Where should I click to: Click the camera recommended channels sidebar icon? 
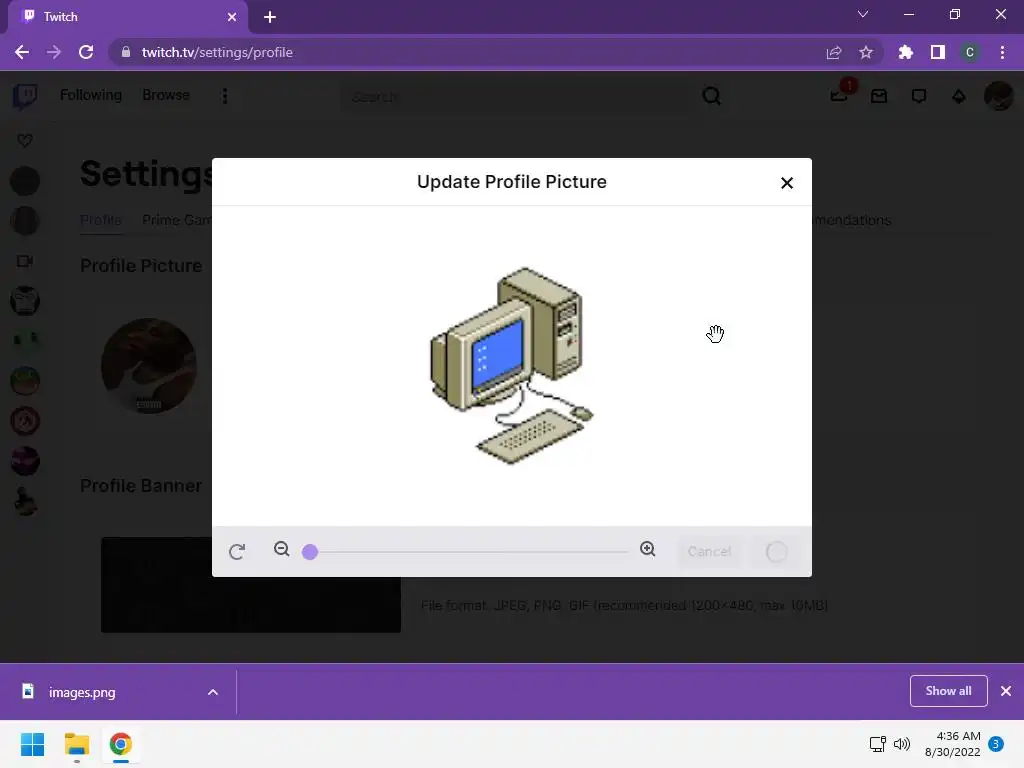25,261
